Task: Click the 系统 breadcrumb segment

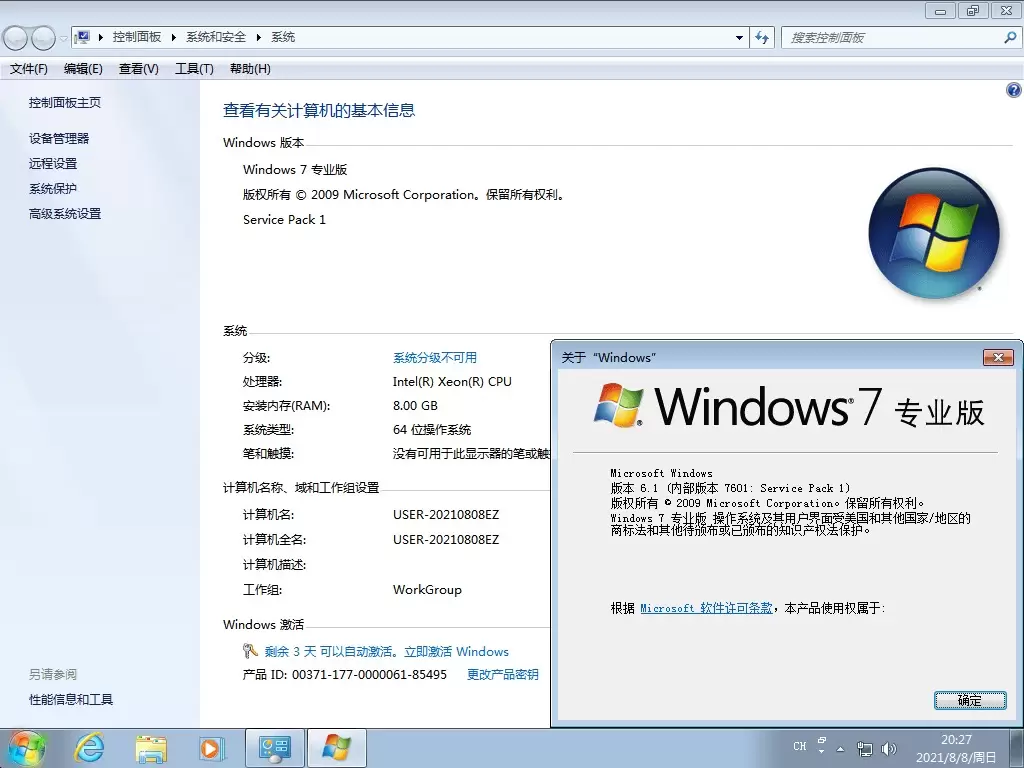Action: tap(283, 37)
